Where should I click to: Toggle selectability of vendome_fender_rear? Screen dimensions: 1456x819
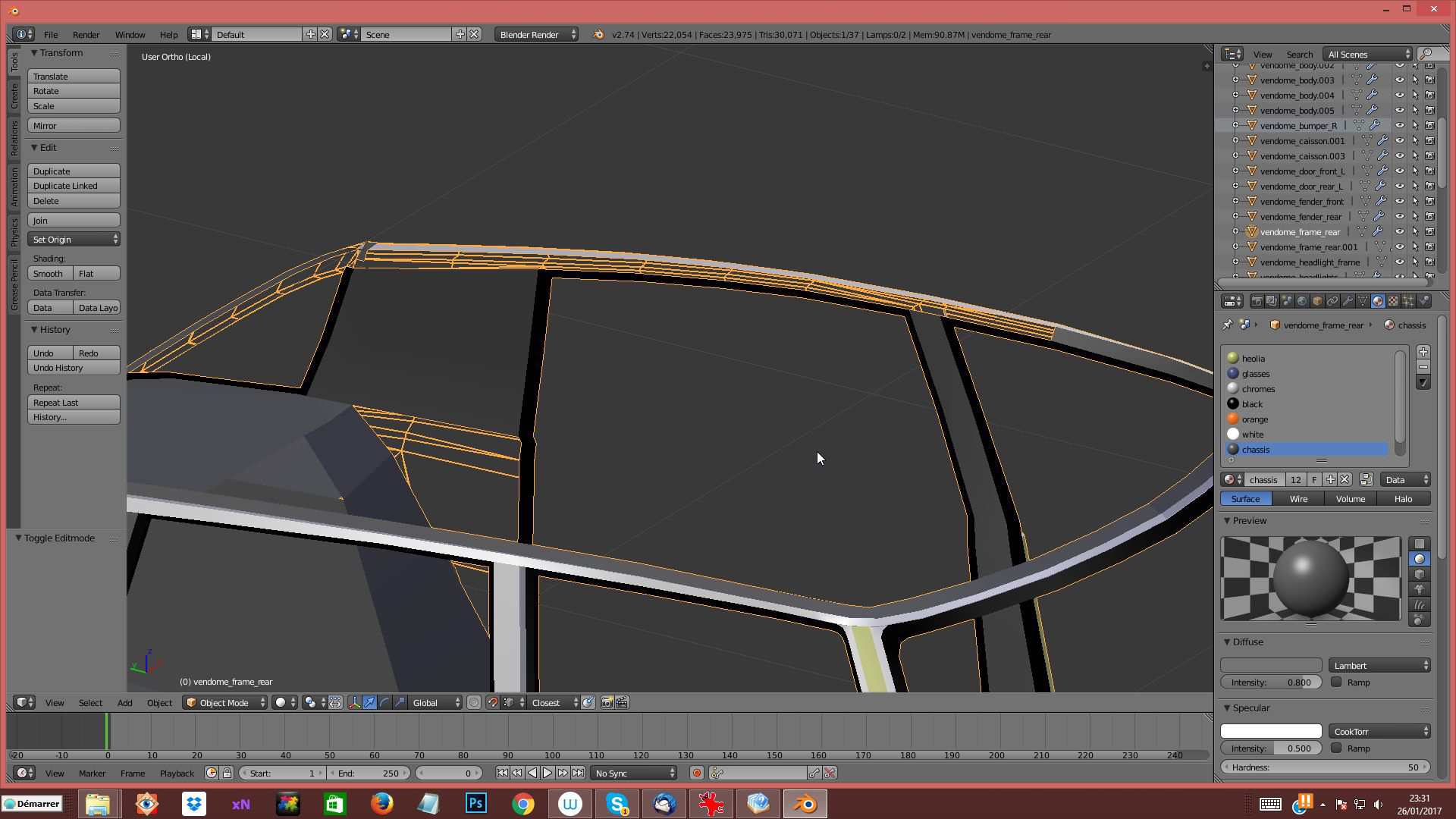tap(1415, 216)
